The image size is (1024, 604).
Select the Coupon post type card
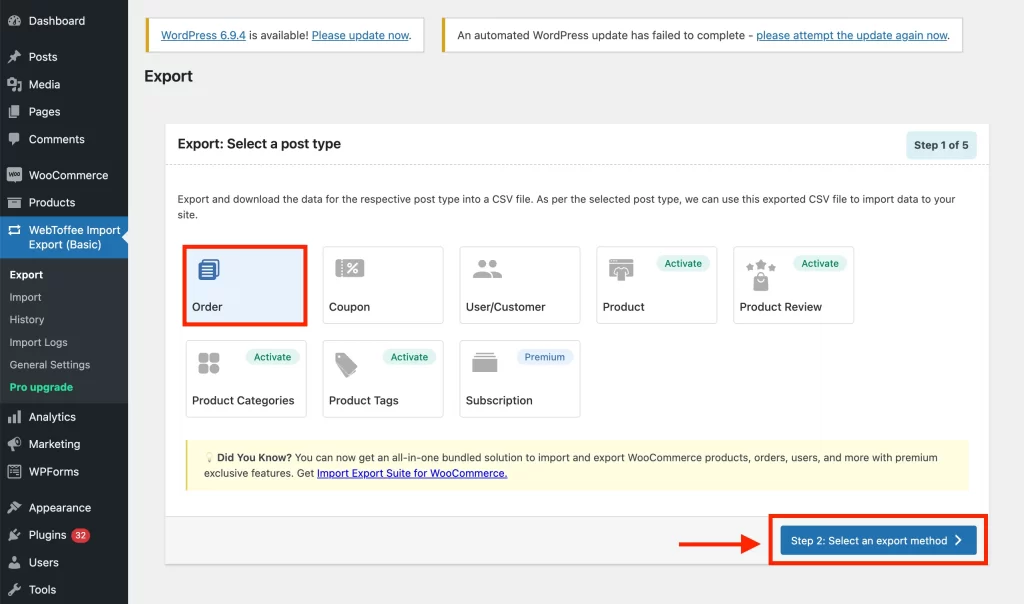pos(382,285)
